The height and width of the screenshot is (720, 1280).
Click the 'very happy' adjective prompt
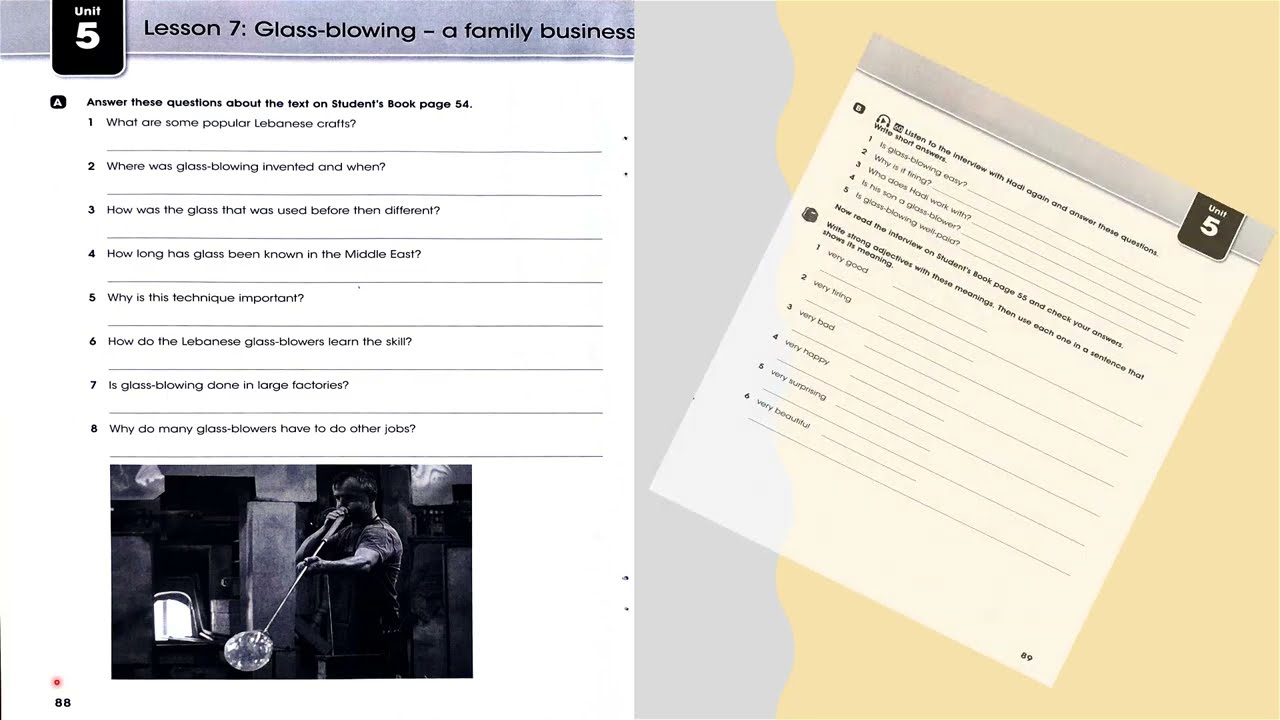pos(807,352)
